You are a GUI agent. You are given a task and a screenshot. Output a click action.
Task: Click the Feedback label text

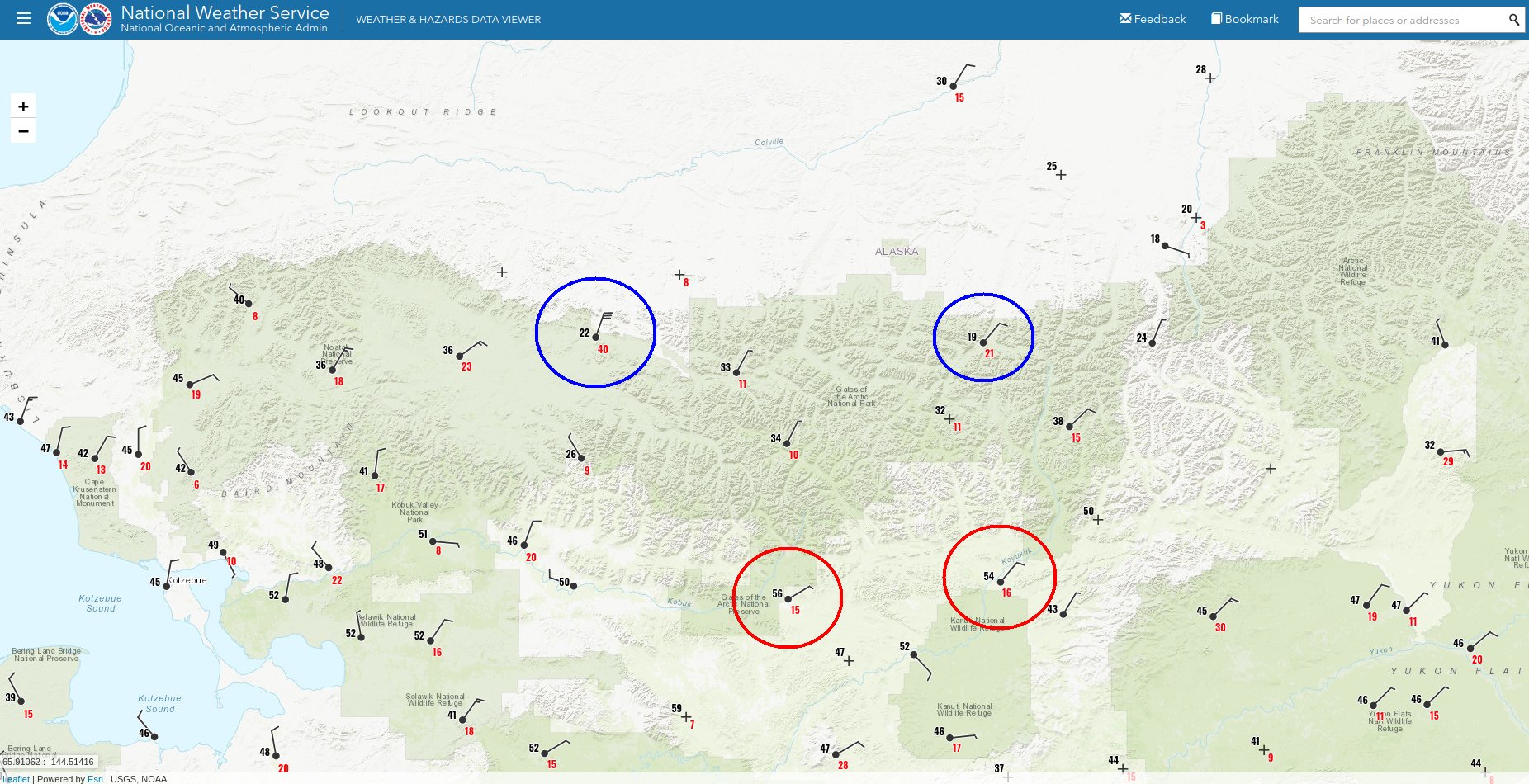click(x=1158, y=17)
